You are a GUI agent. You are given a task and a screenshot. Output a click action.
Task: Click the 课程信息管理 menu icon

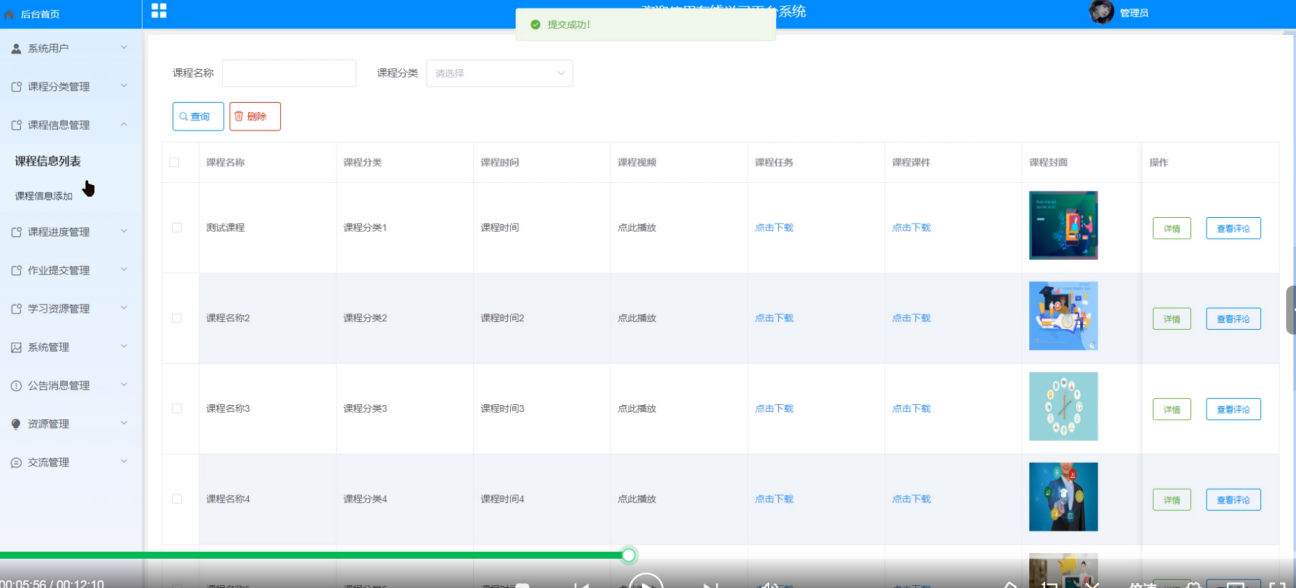pyautogui.click(x=16, y=125)
